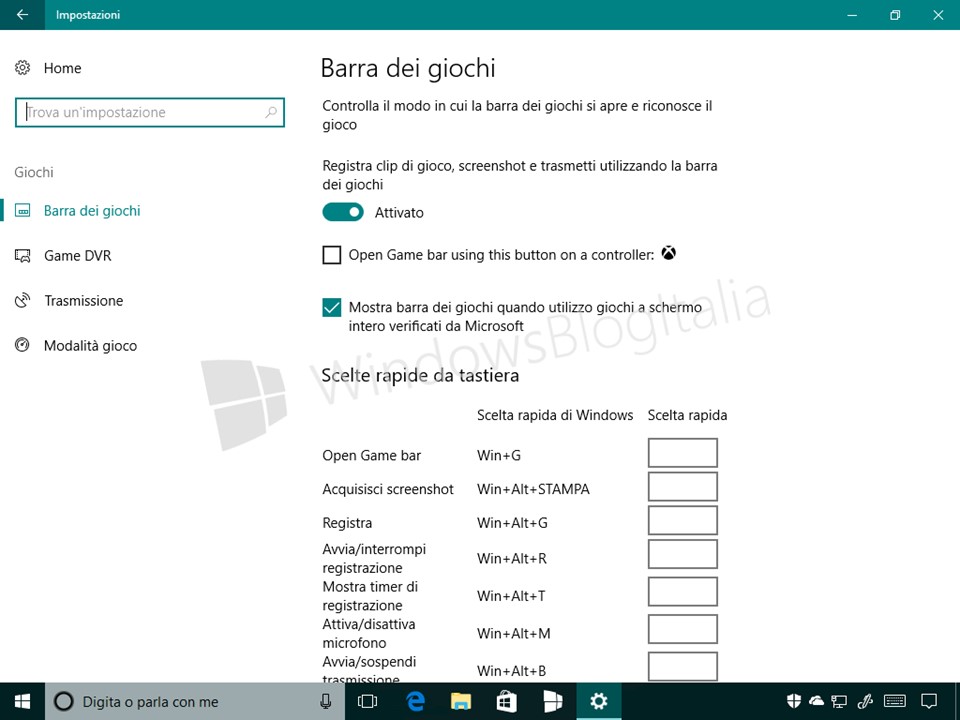This screenshot has width=960, height=720.
Task: Open Windows Defender tray icon
Action: [x=794, y=702]
